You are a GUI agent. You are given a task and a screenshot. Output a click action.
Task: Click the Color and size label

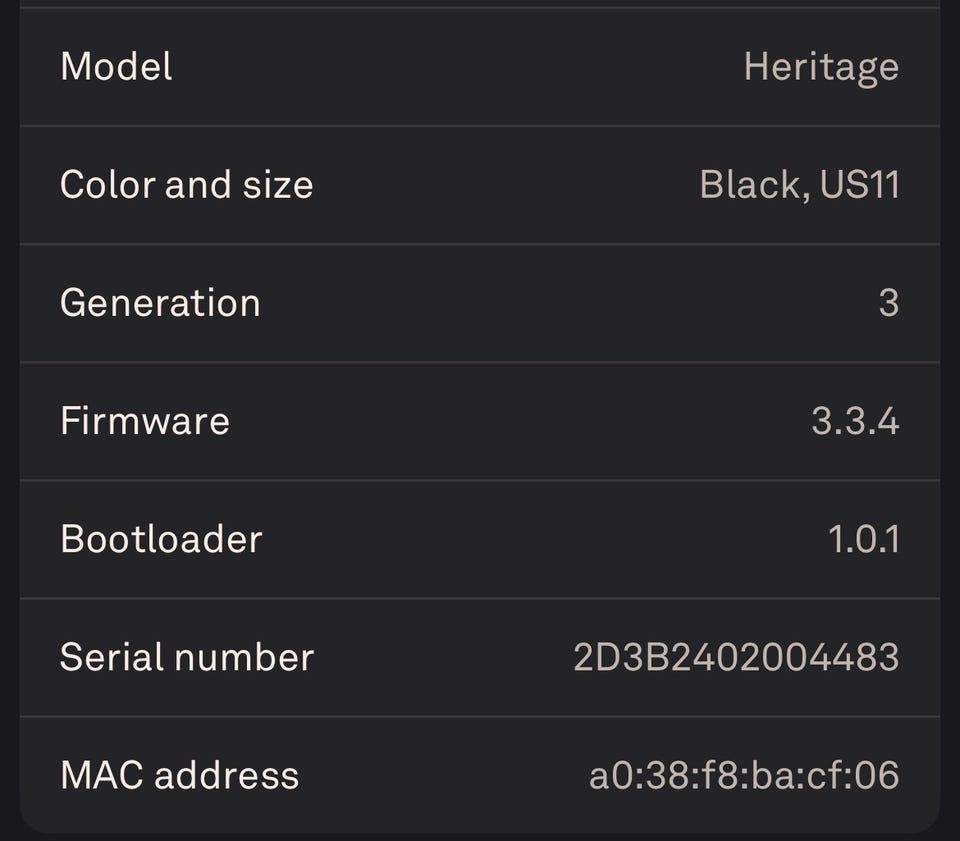[186, 185]
